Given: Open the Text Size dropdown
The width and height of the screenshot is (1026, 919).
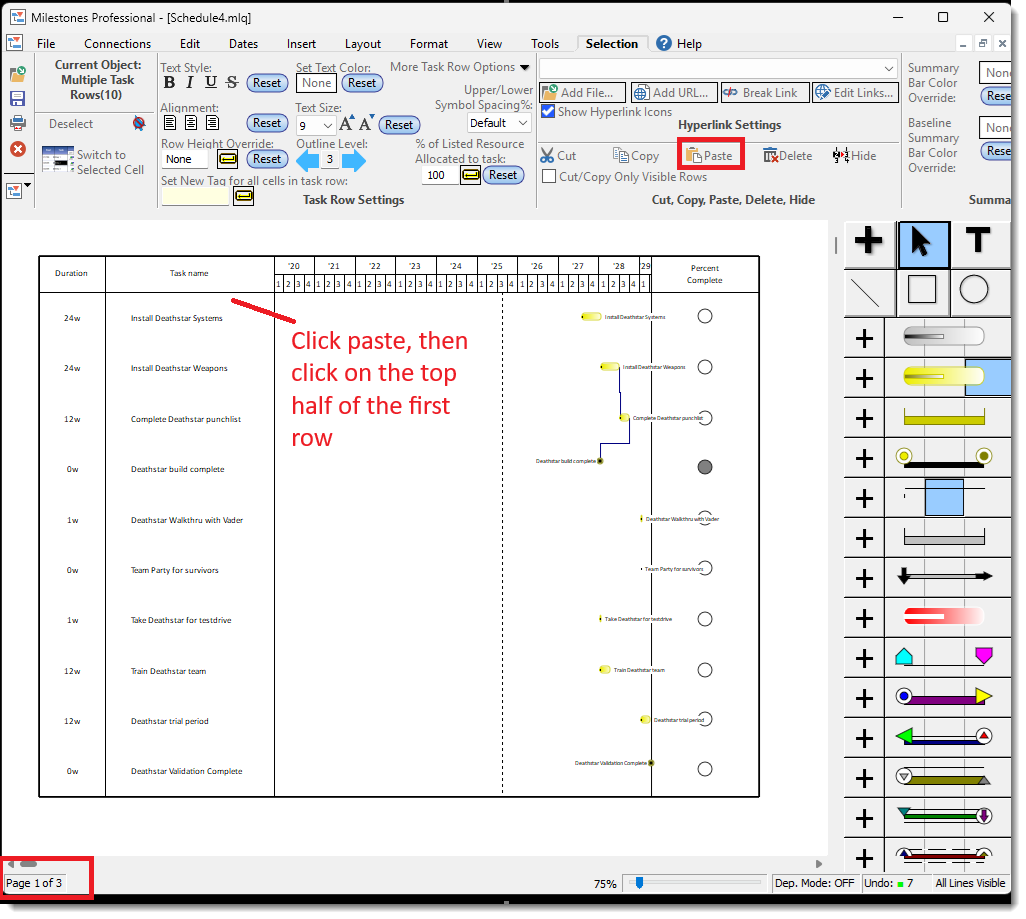Looking at the screenshot, I should tap(328, 126).
